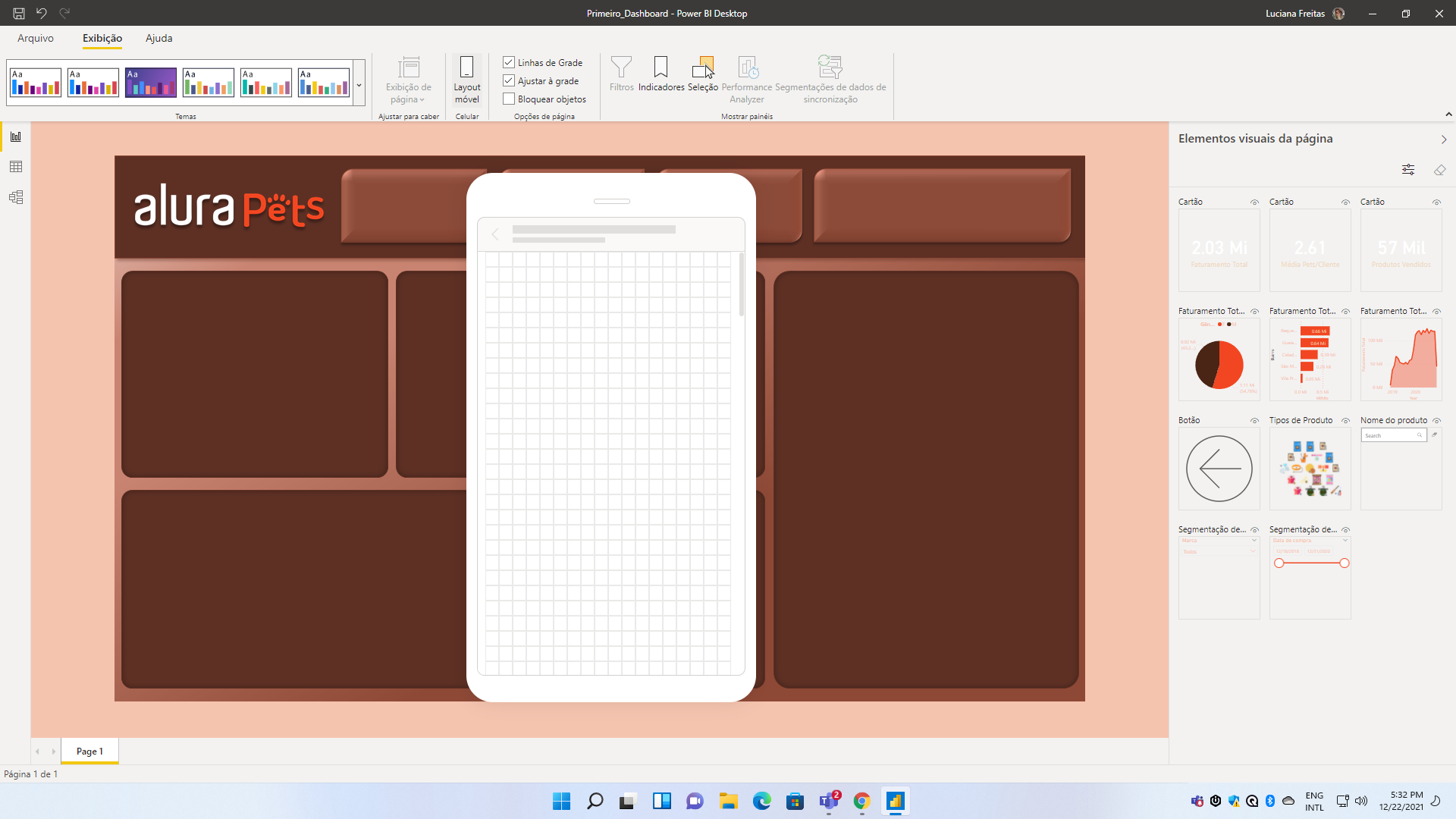Switch to Report view in left sidebar
Image resolution: width=1456 pixels, height=819 pixels.
16,136
